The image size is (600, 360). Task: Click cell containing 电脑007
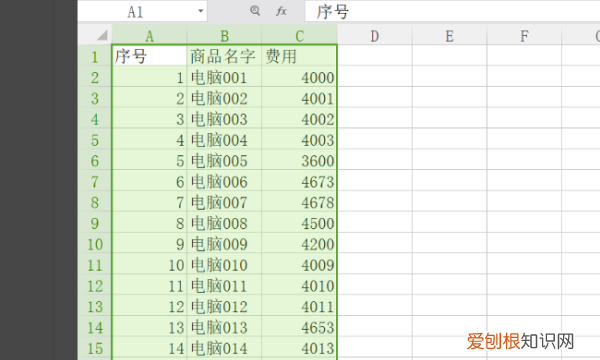[224, 202]
